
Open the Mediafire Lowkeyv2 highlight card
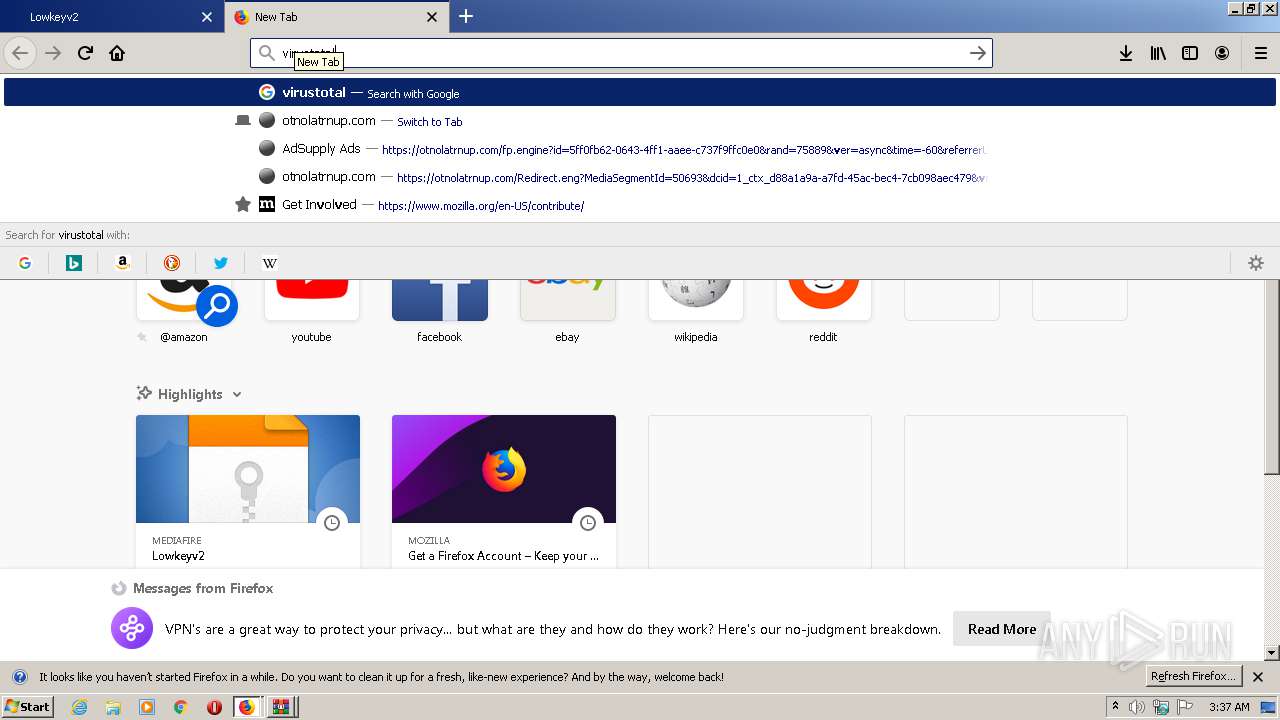[x=248, y=492]
